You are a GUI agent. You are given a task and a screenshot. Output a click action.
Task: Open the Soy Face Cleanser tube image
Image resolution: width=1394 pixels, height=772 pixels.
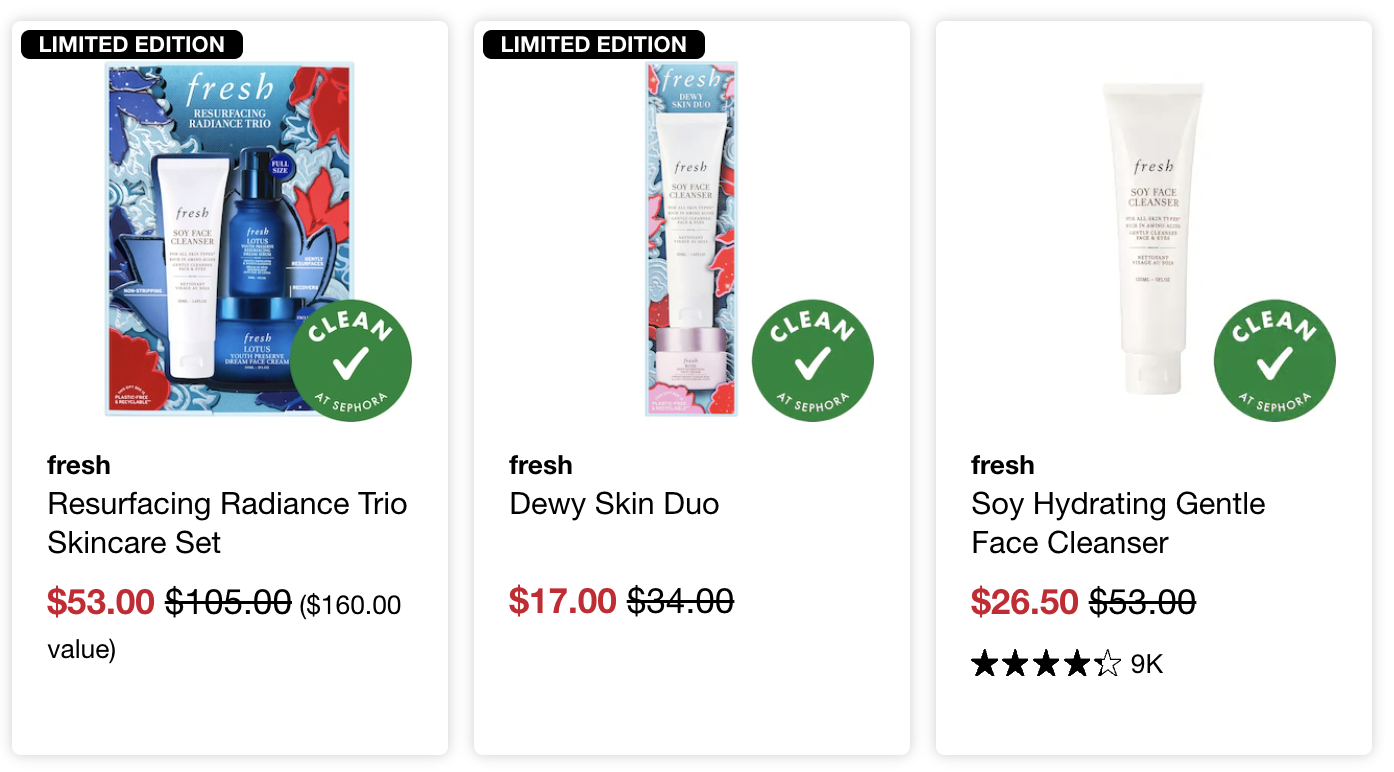click(1153, 239)
